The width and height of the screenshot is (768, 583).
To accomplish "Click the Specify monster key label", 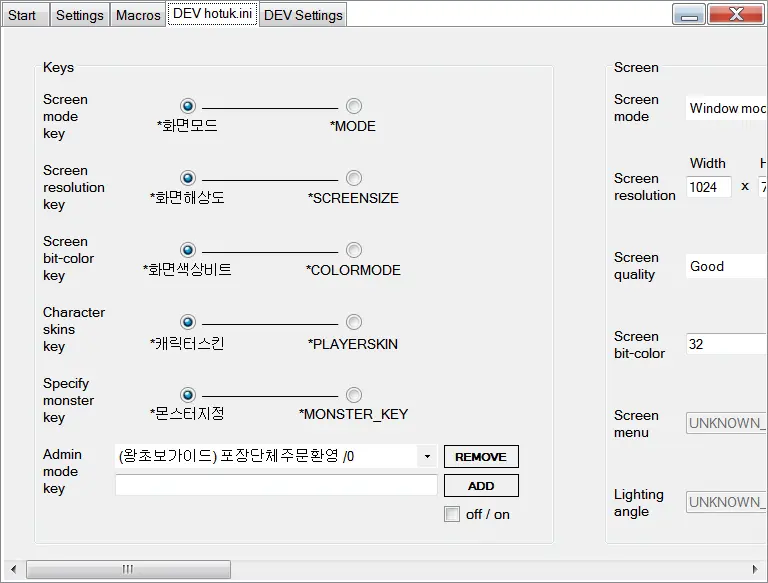I will [x=68, y=400].
